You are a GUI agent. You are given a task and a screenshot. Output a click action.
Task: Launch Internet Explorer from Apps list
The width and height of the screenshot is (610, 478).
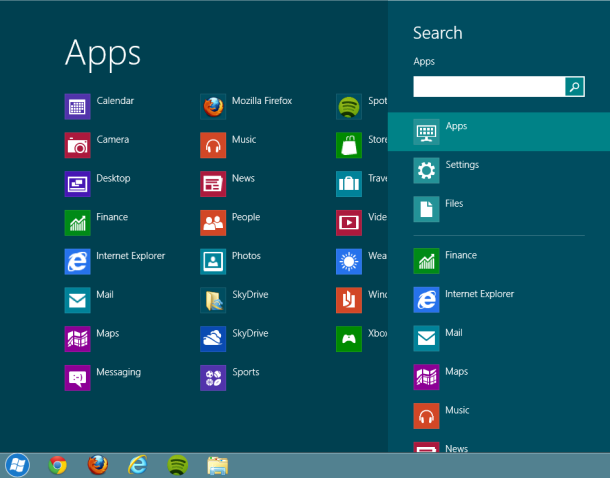coord(77,261)
